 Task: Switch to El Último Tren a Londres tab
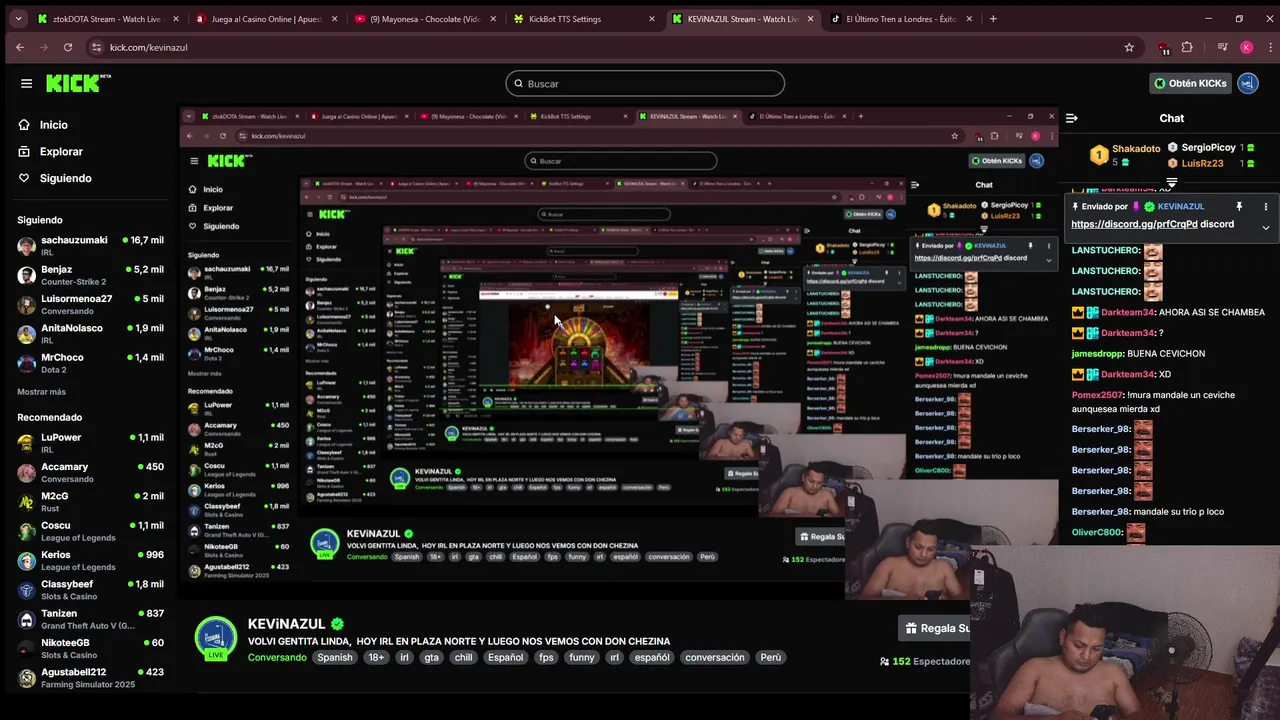point(901,19)
